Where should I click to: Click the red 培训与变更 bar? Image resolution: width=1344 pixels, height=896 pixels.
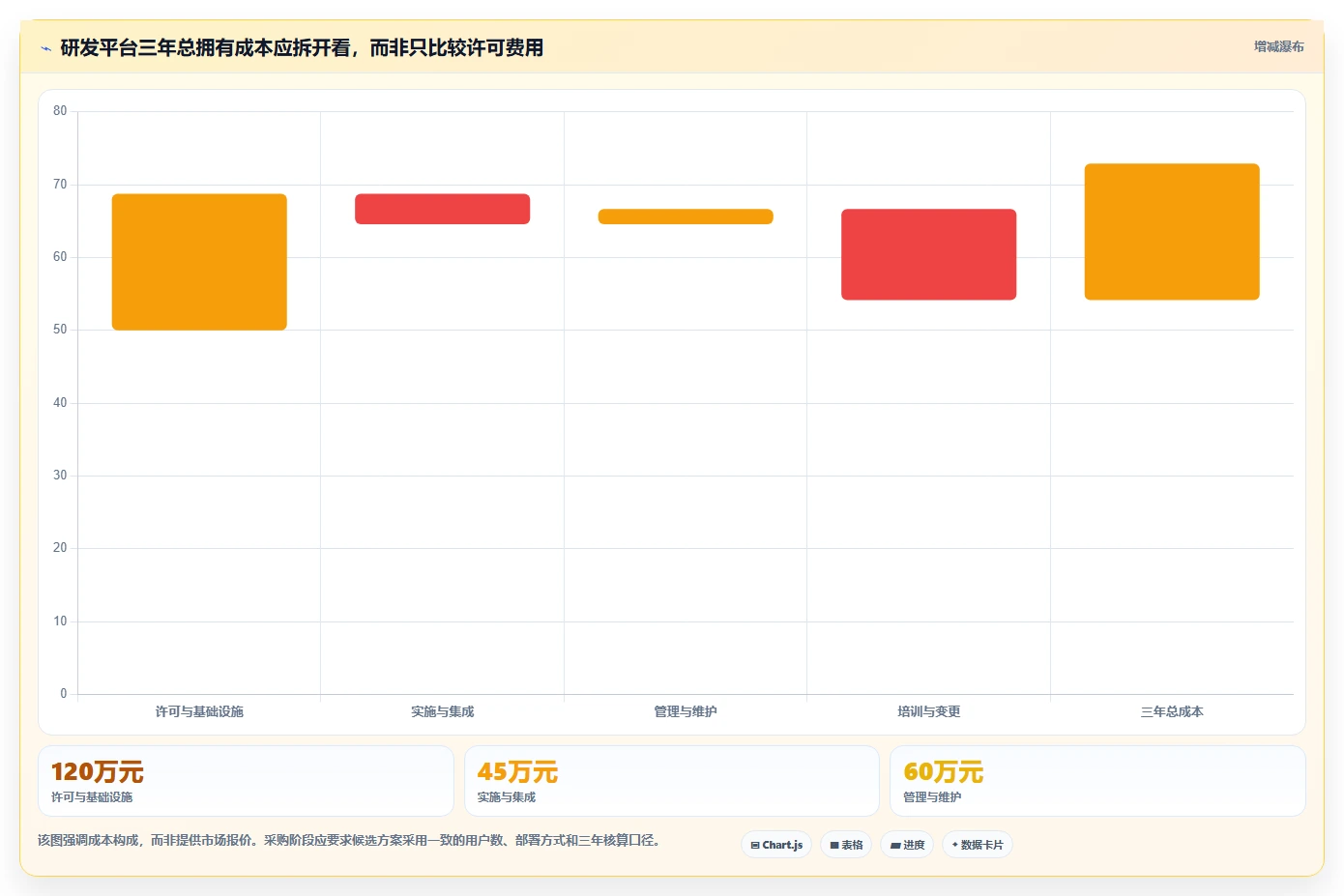tap(928, 254)
